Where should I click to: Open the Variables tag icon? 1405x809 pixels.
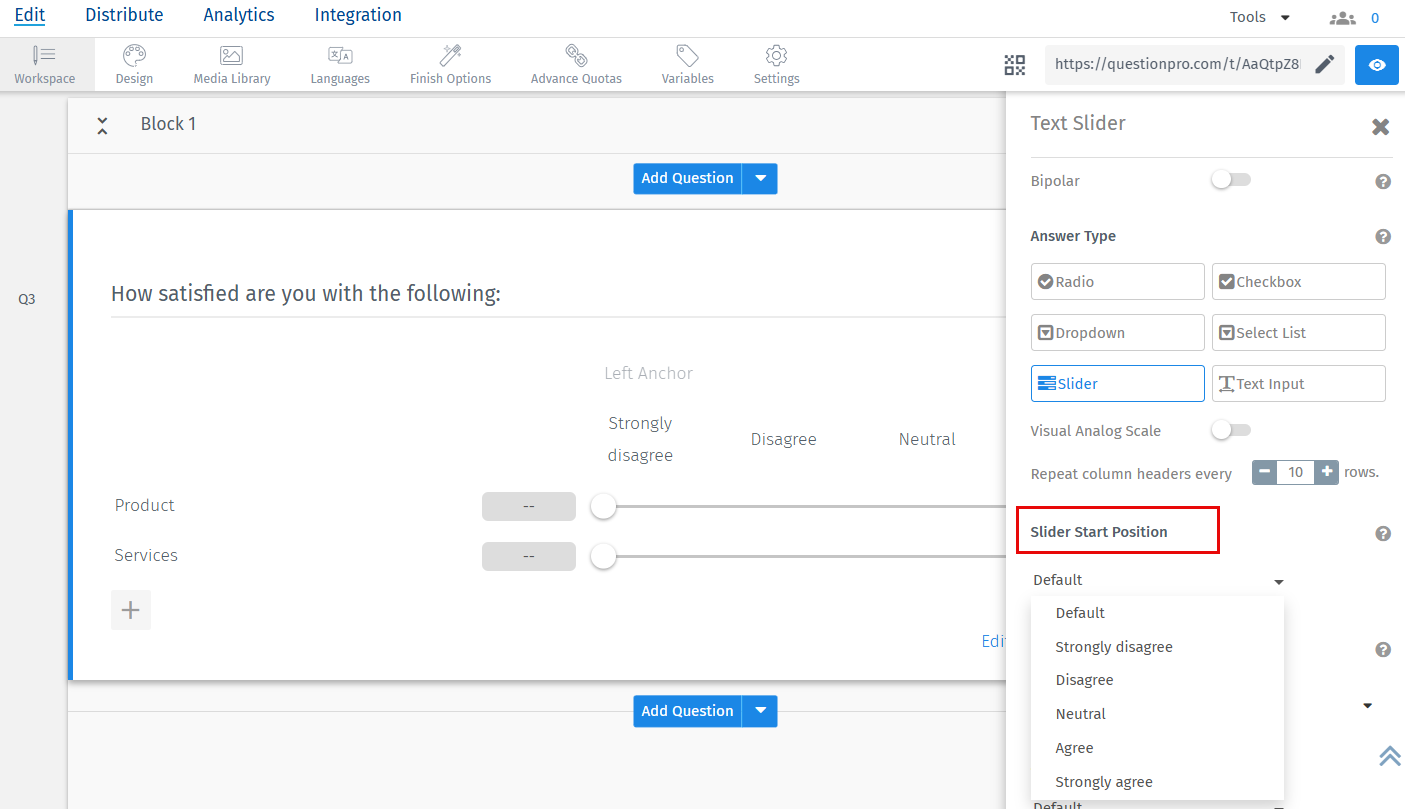pos(687,64)
